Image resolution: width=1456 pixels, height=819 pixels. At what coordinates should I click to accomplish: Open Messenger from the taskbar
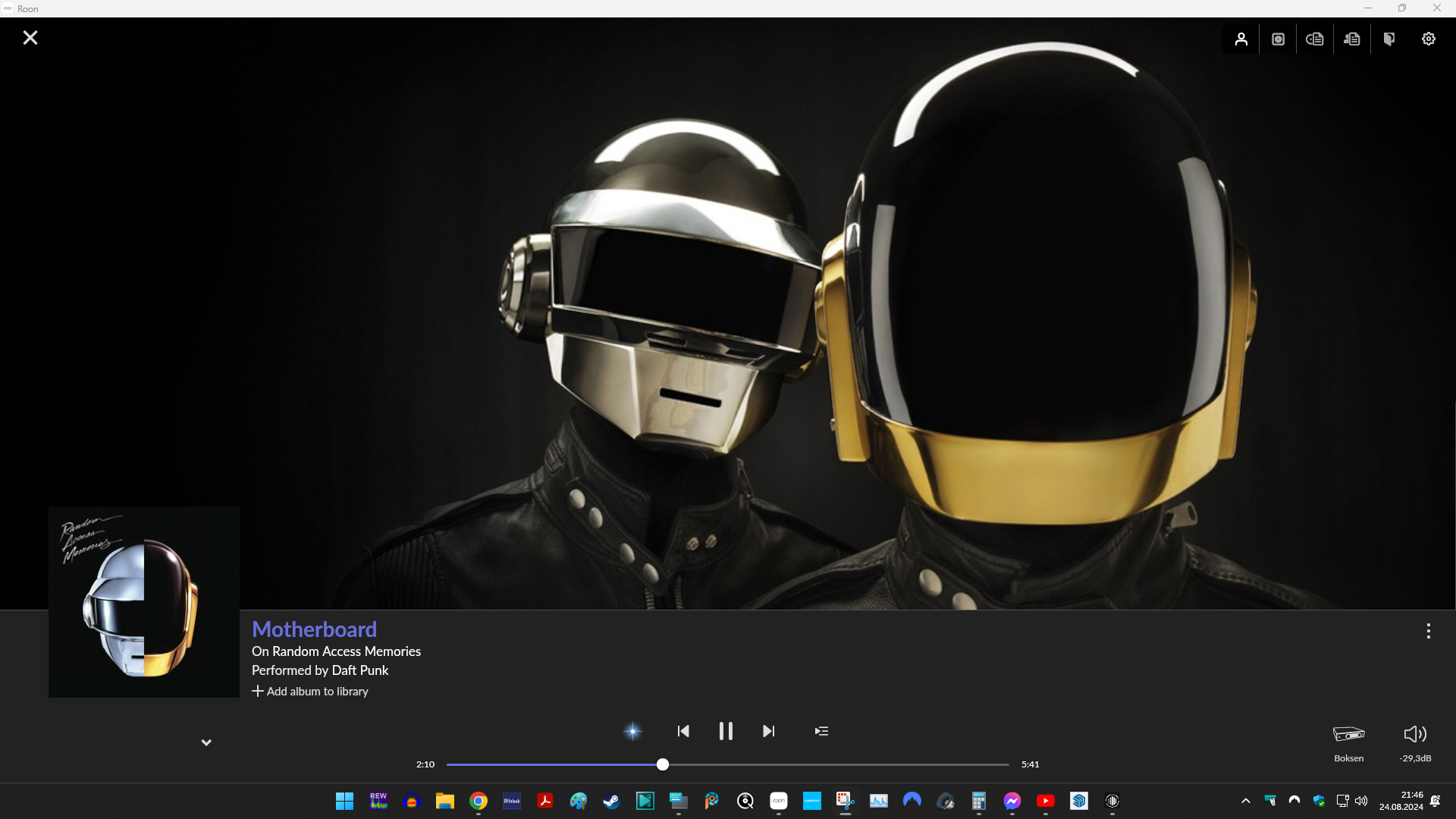[x=1012, y=801]
